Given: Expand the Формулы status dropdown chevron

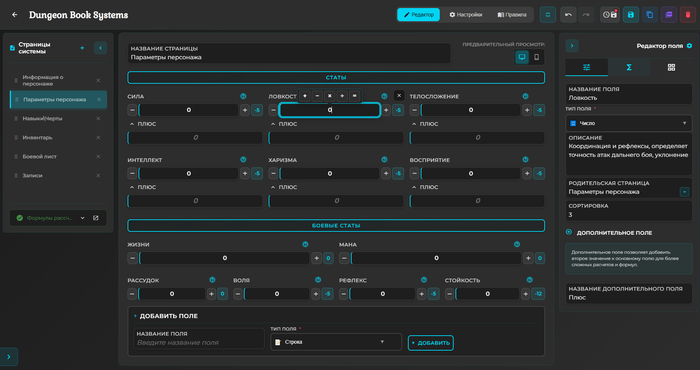Looking at the screenshot, I should pyautogui.click(x=83, y=218).
